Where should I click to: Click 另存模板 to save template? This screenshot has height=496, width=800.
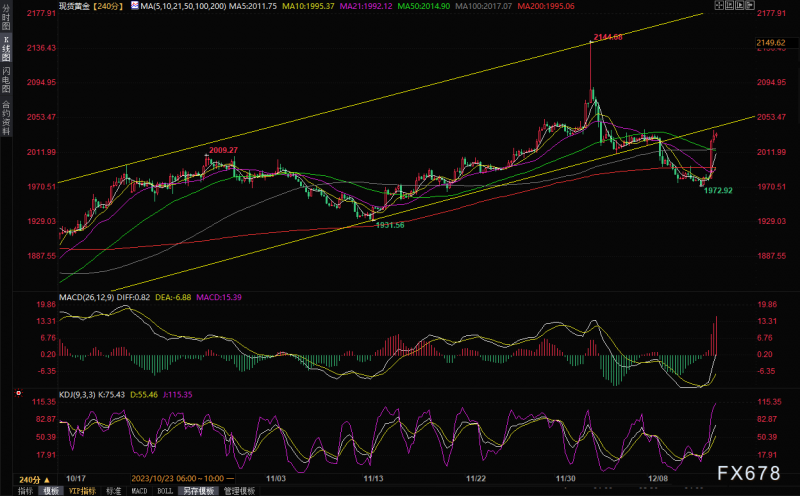pyautogui.click(x=199, y=491)
